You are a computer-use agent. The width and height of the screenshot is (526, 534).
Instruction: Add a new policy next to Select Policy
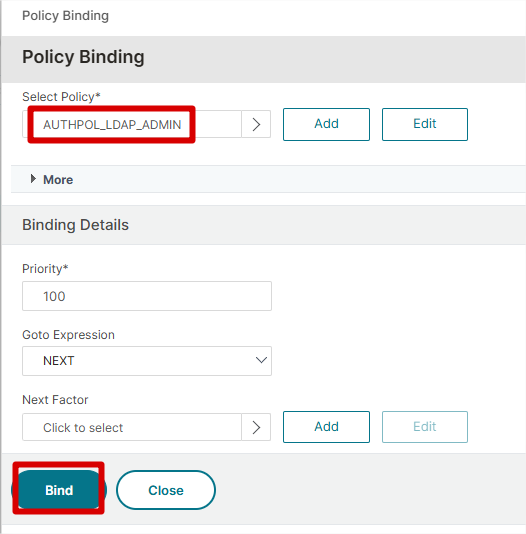tap(326, 124)
